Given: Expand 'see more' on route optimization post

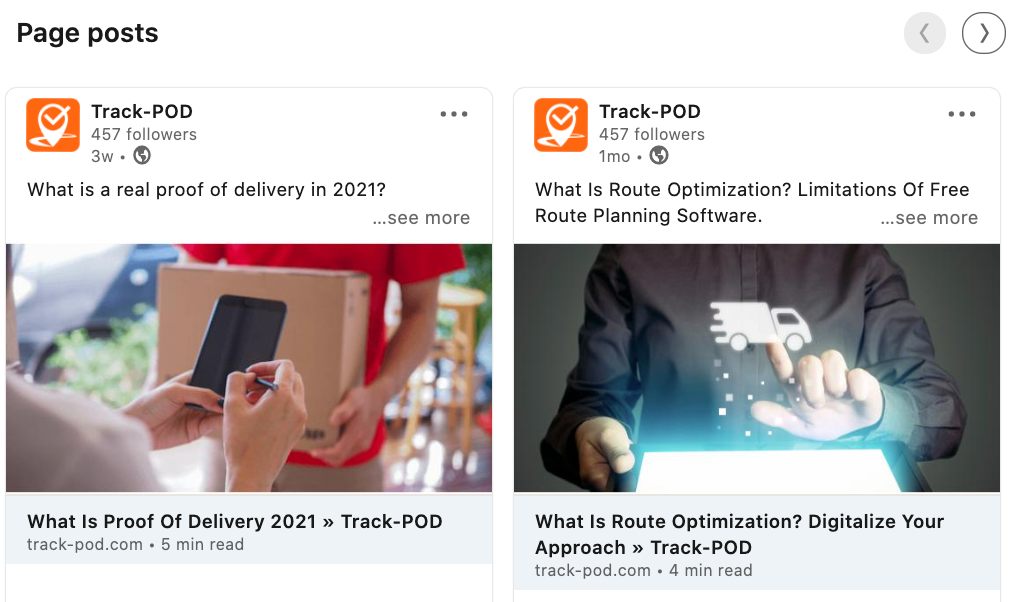Looking at the screenshot, I should pyautogui.click(x=929, y=218).
